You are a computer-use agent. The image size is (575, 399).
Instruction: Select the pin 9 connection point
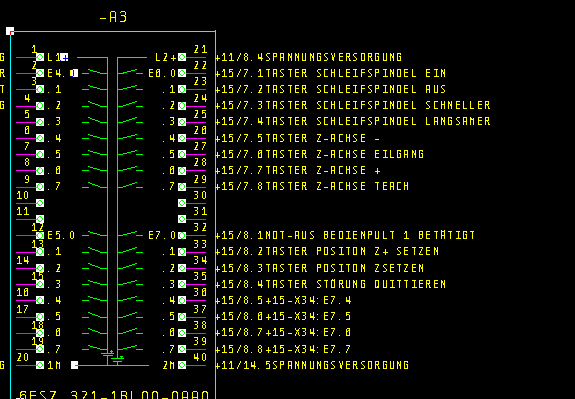click(40, 187)
